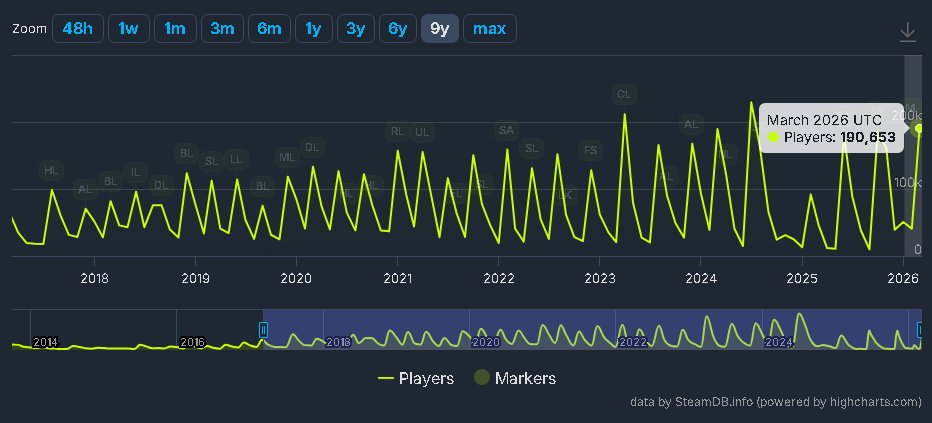The height and width of the screenshot is (423, 932).
Task: Click the 'Players: 190,653' tooltip value
Action: (839, 137)
